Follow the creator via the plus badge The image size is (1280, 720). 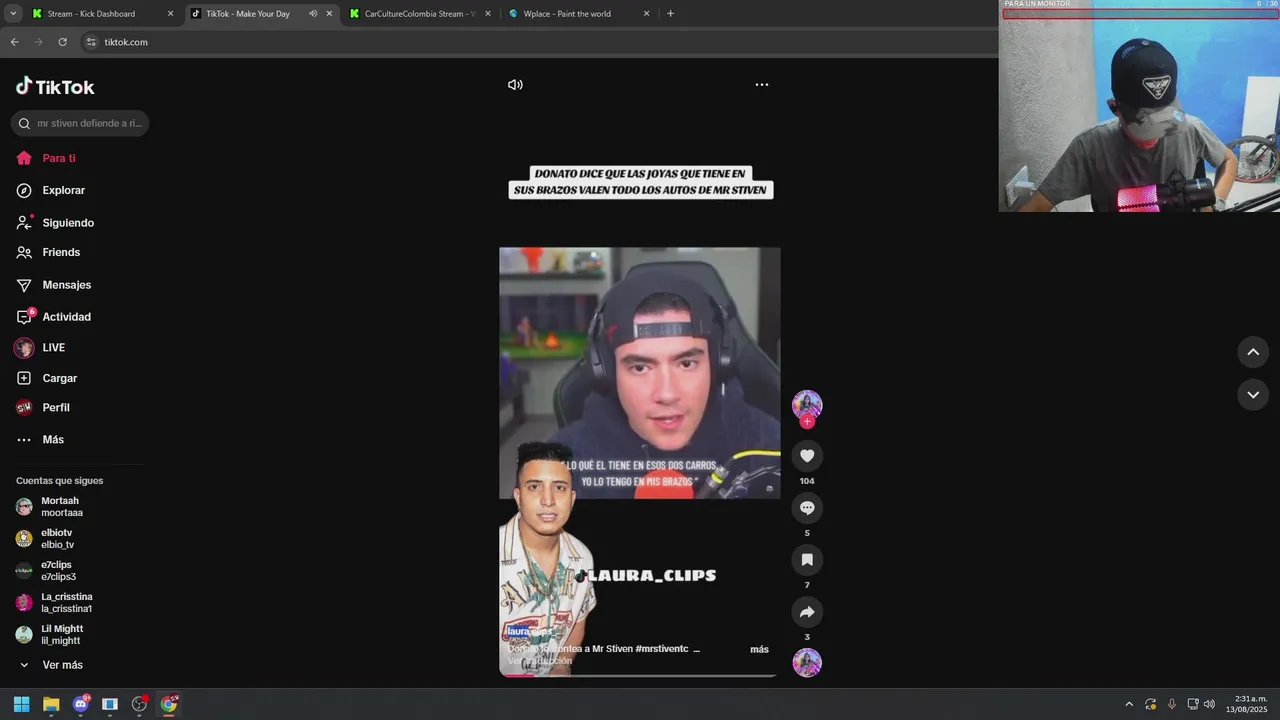807,422
